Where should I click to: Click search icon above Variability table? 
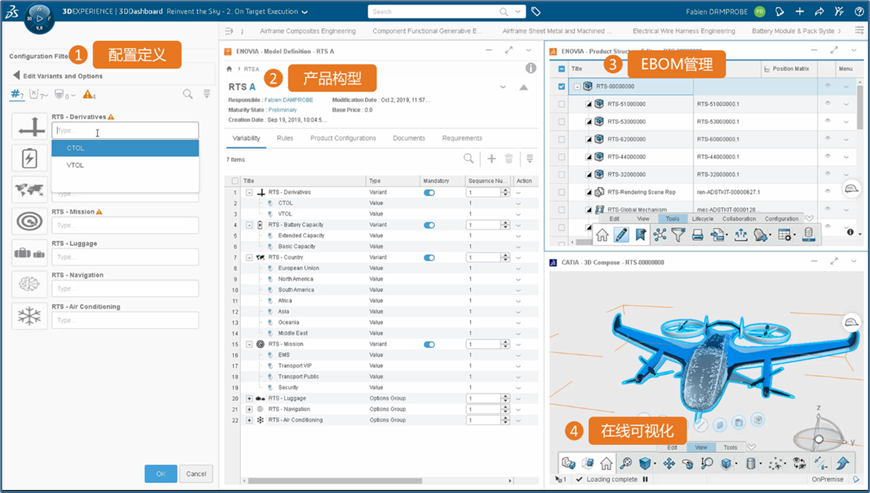pyautogui.click(x=468, y=159)
